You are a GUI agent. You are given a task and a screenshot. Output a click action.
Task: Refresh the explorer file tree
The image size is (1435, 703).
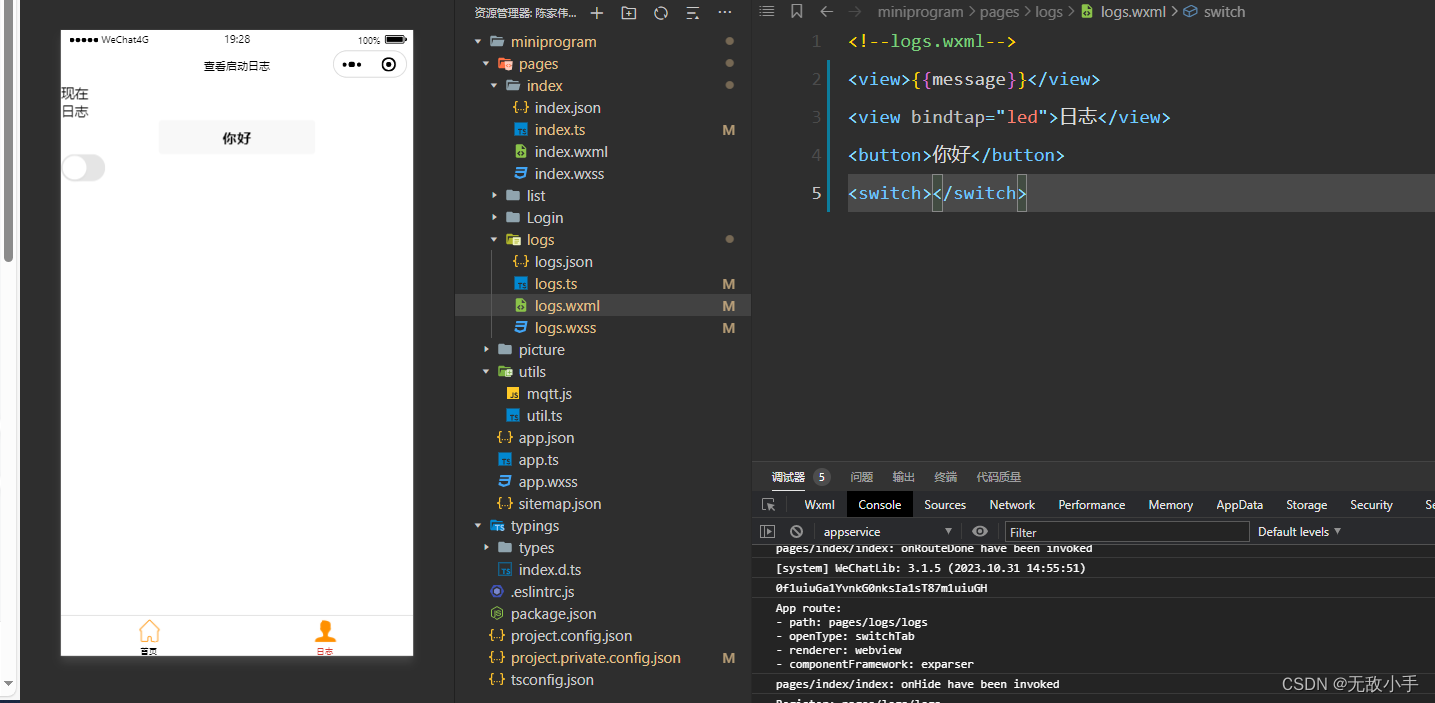tap(660, 13)
